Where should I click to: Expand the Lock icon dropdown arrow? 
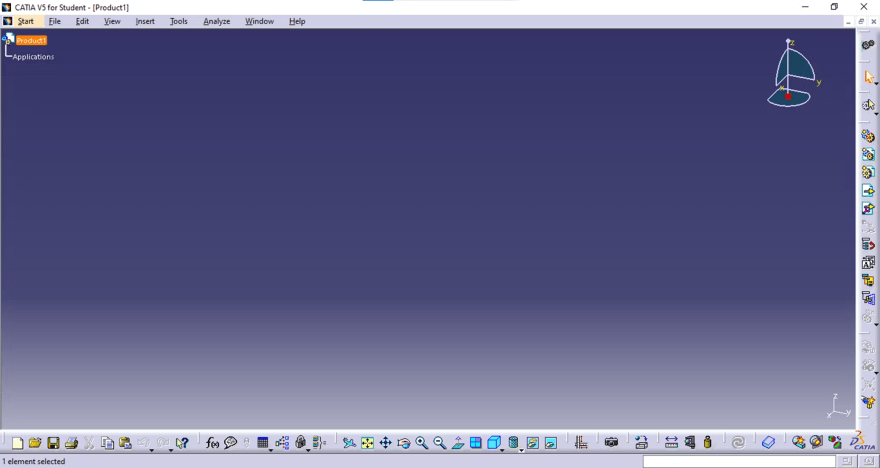[x=308, y=449]
